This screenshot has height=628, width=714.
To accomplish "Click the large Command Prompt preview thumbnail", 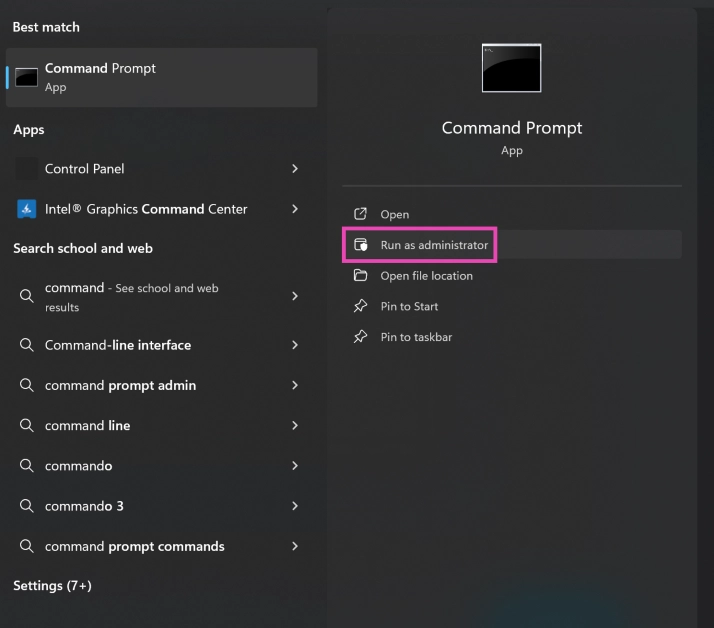I will point(511,68).
